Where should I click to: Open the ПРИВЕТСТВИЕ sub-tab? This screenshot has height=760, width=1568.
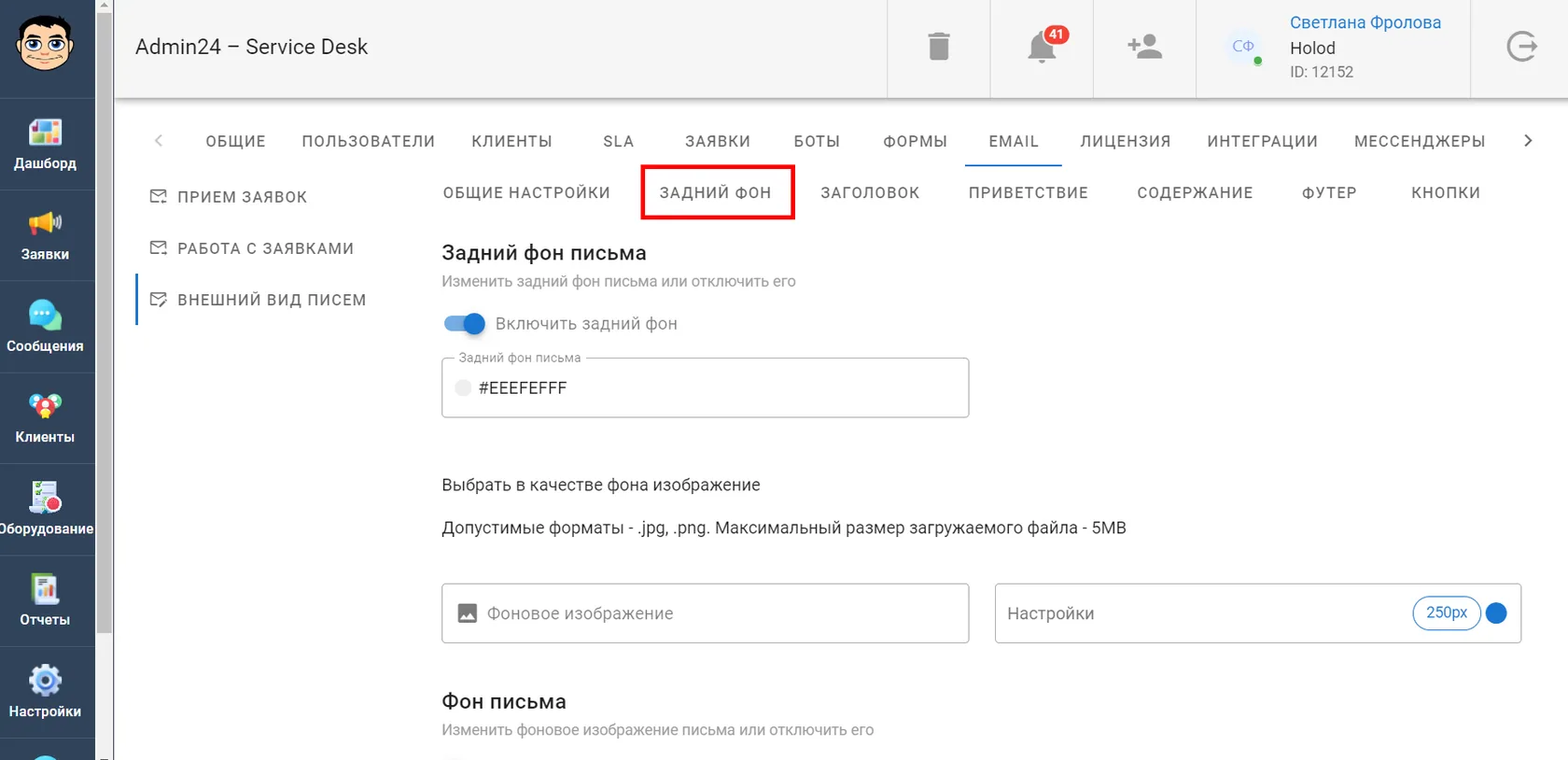1028,192
